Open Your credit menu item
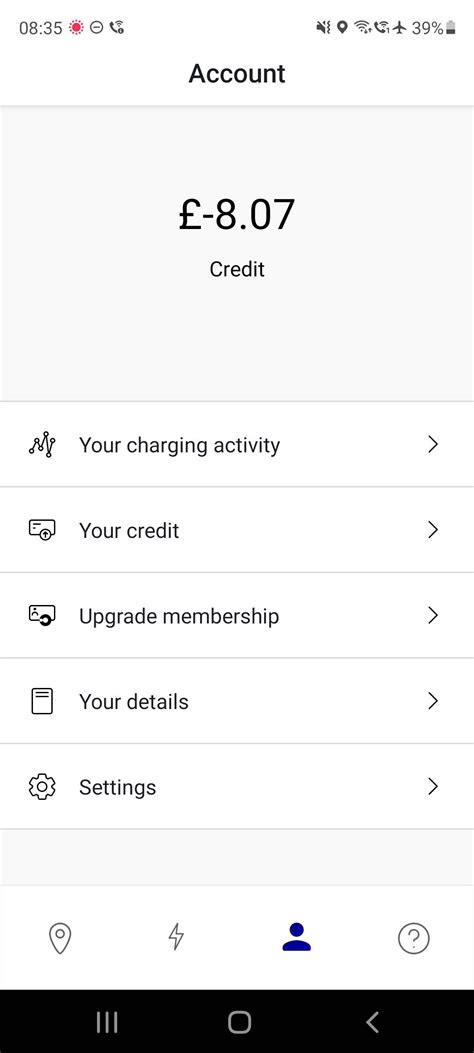Image resolution: width=474 pixels, height=1053 pixels. click(237, 530)
